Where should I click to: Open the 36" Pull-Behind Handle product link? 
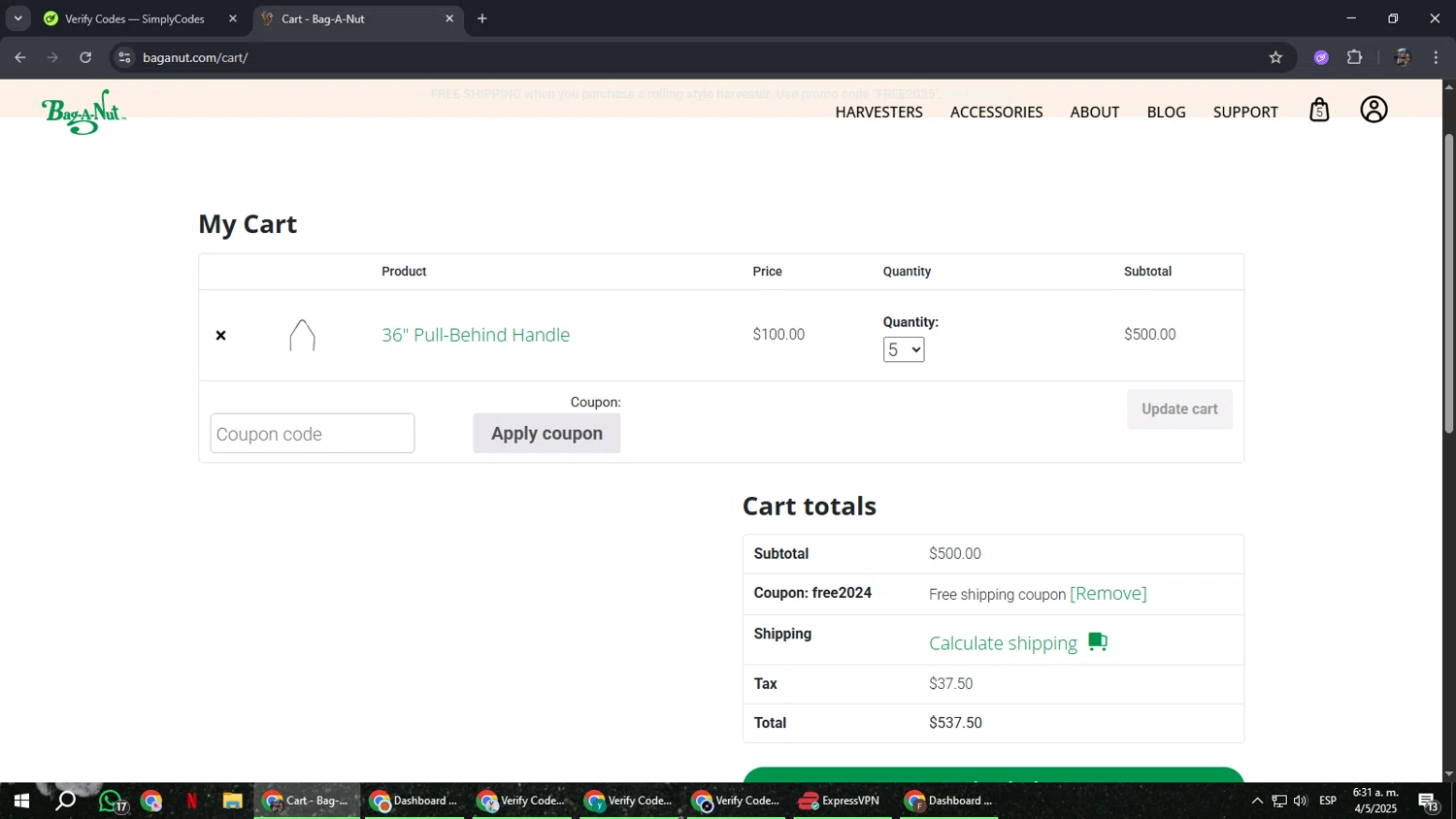click(476, 335)
